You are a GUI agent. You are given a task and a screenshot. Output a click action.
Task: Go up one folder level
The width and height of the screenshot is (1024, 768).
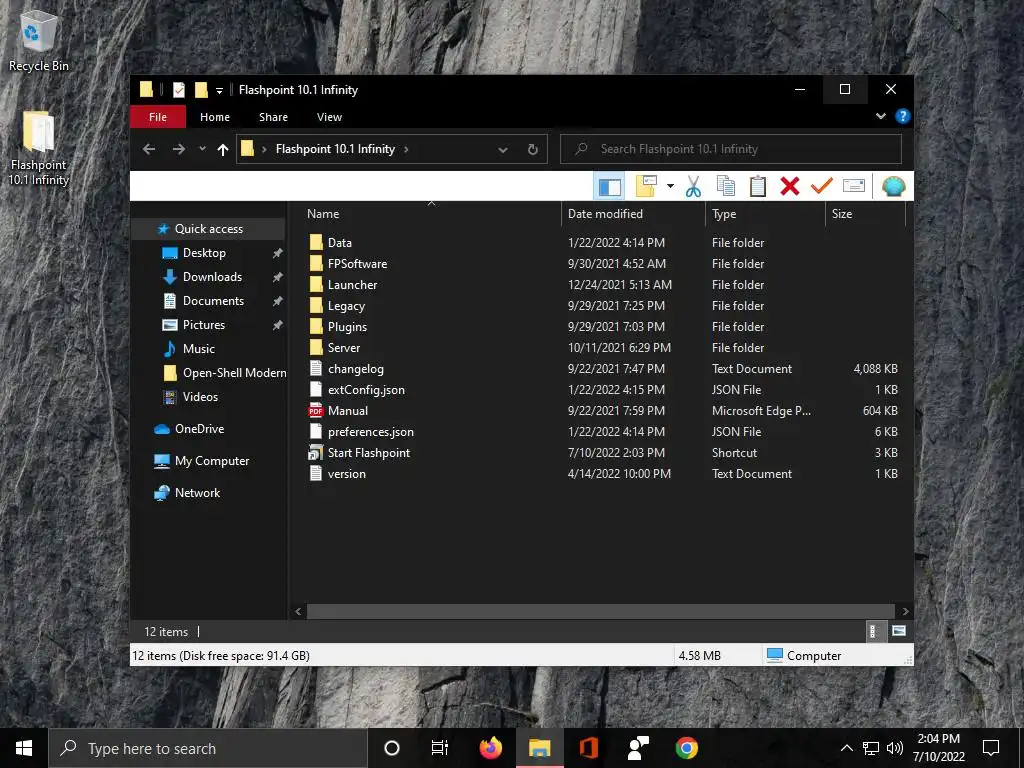pos(223,150)
